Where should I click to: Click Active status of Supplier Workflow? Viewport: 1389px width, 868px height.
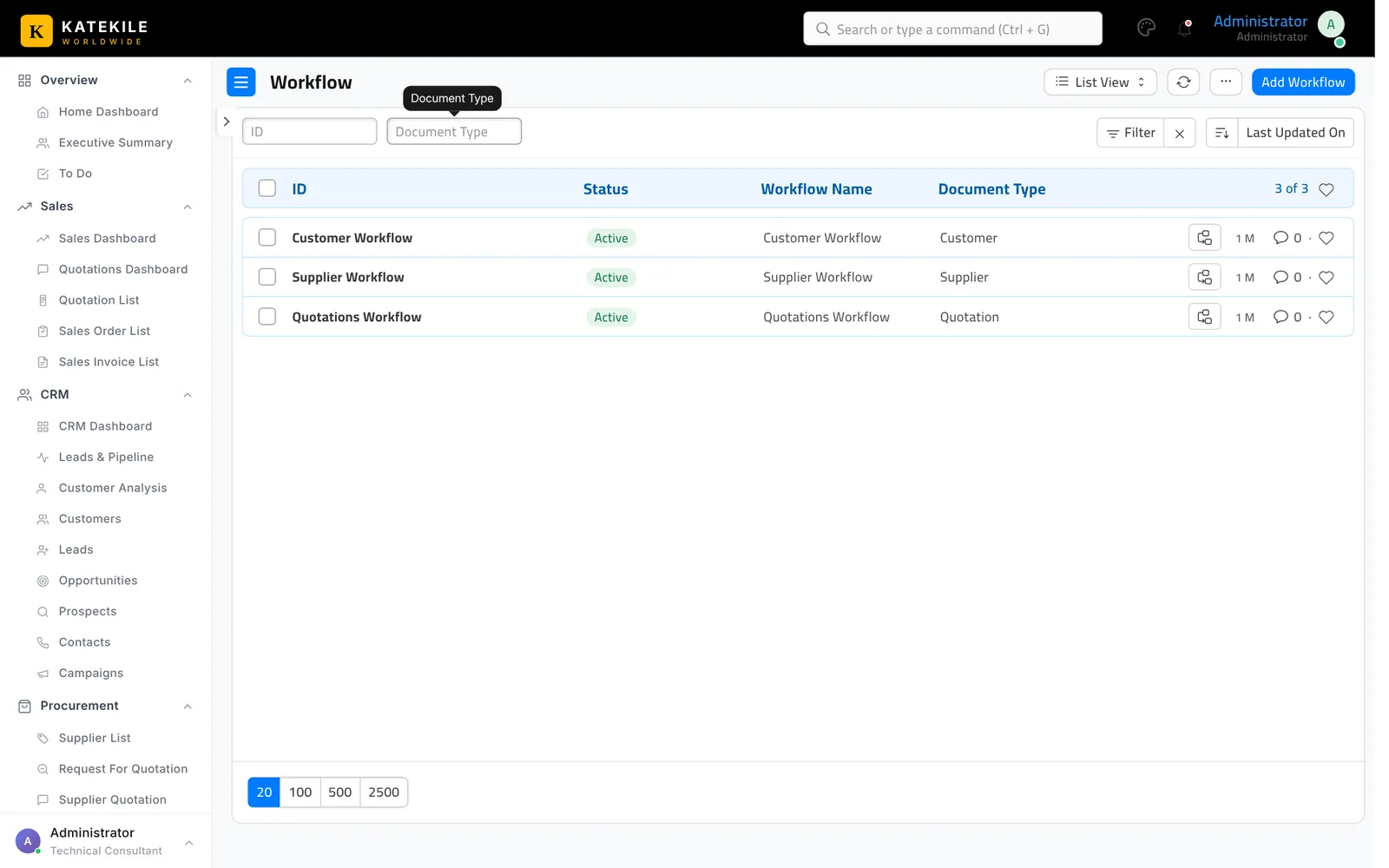pos(611,278)
